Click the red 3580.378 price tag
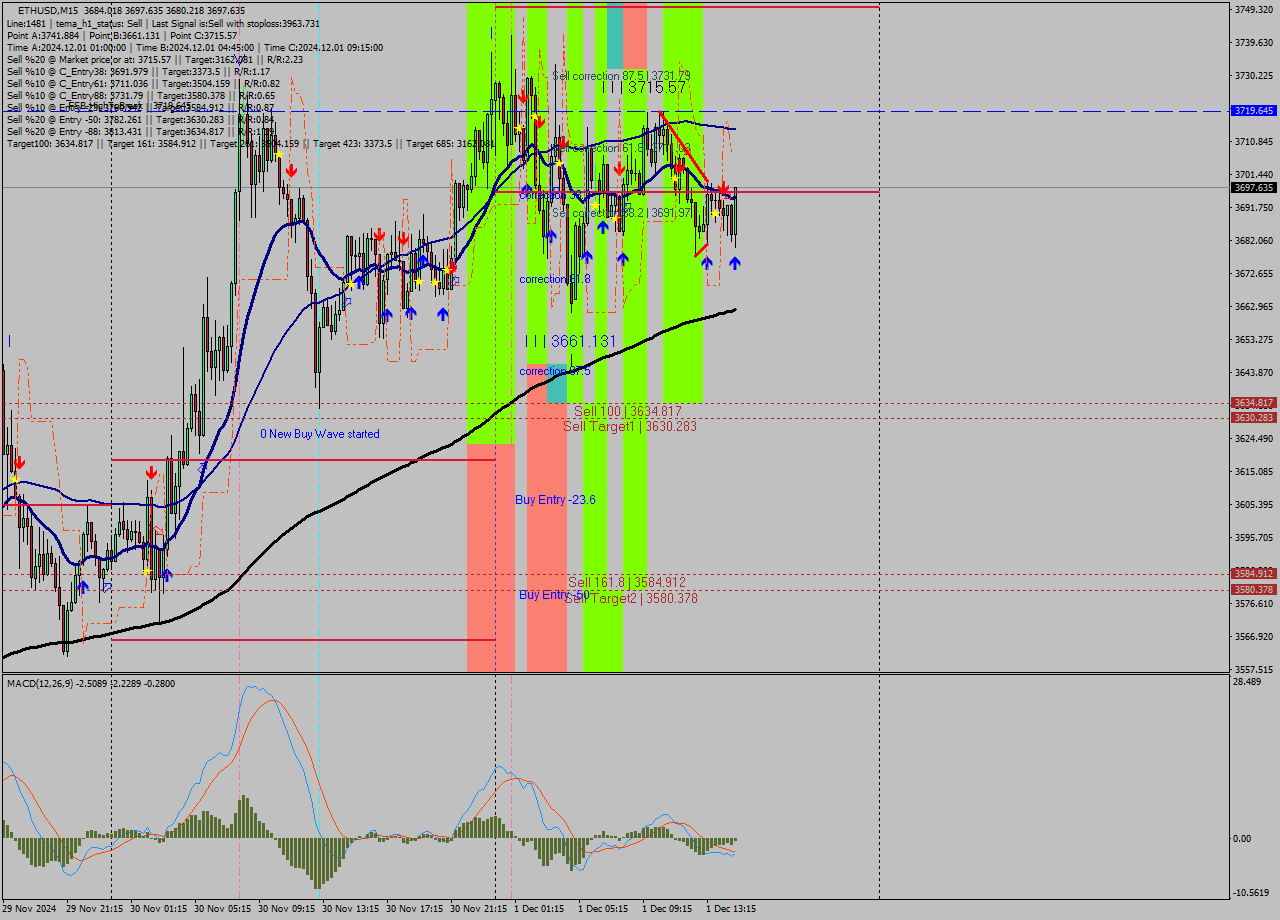The image size is (1280, 920). click(1253, 590)
